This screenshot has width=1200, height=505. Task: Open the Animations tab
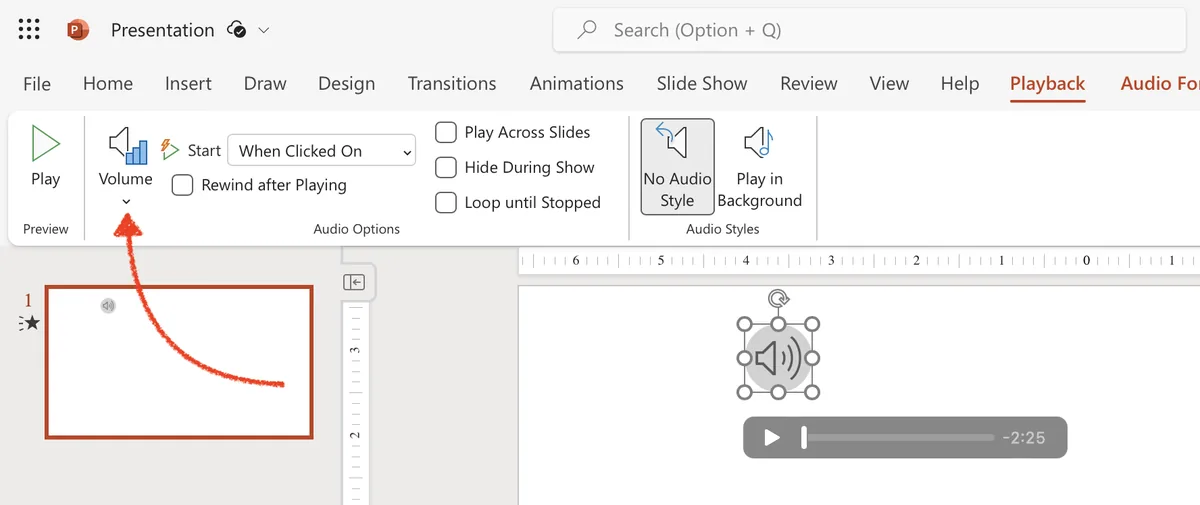(577, 83)
